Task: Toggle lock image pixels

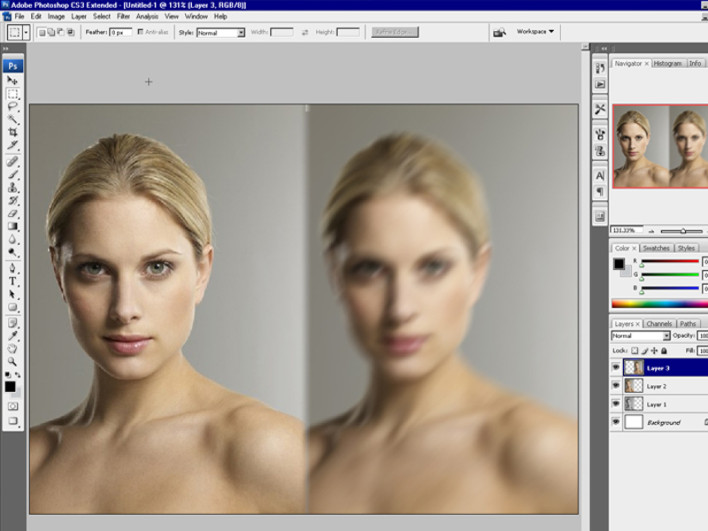Action: pos(645,350)
